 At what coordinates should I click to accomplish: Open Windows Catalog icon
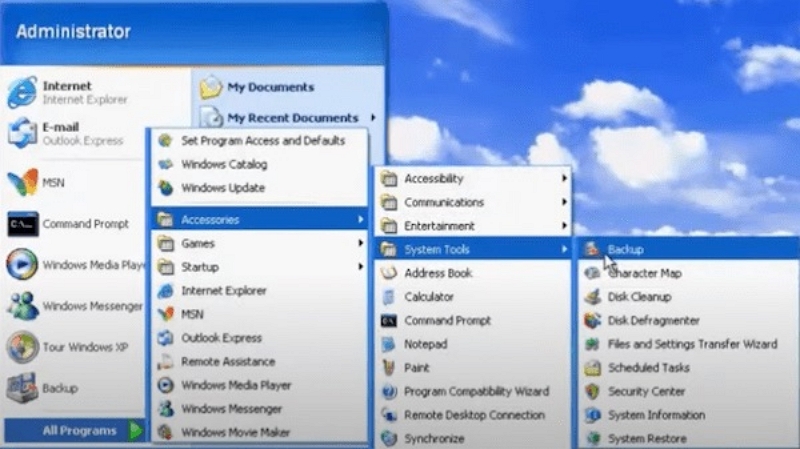tap(165, 164)
